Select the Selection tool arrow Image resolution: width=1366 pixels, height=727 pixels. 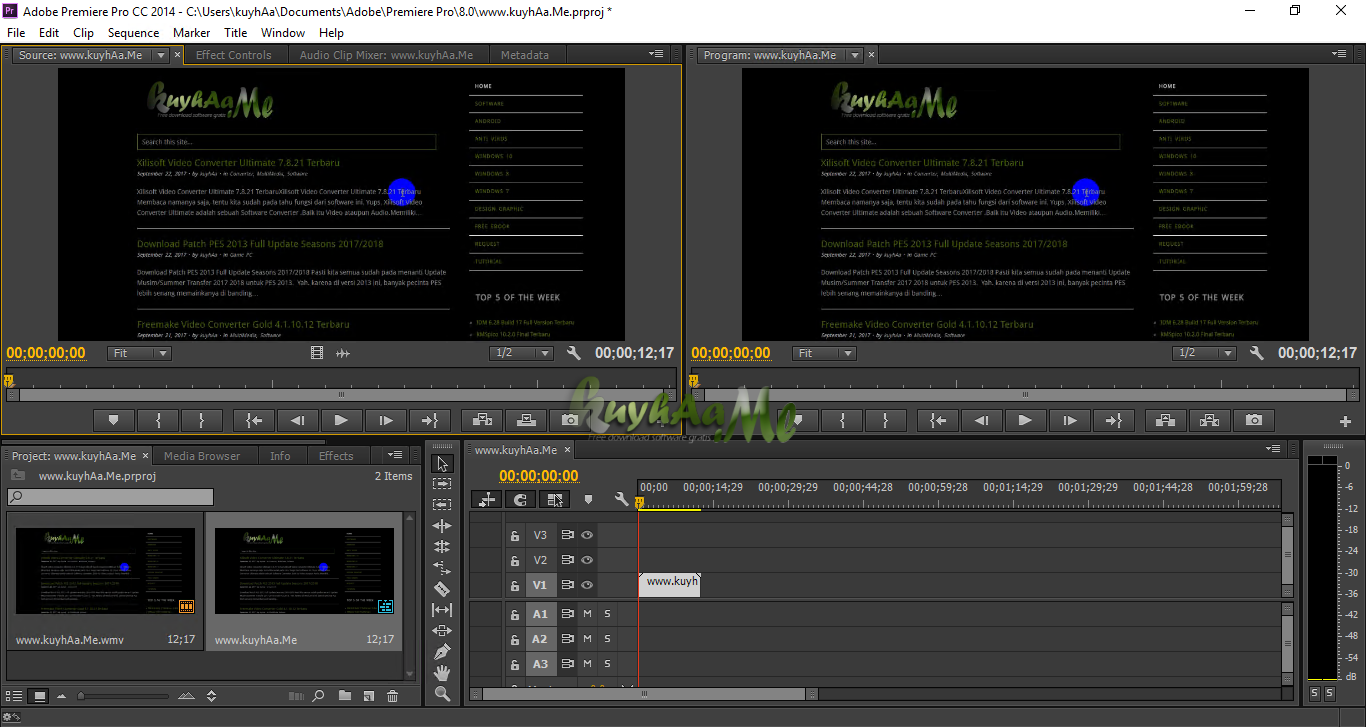442,463
